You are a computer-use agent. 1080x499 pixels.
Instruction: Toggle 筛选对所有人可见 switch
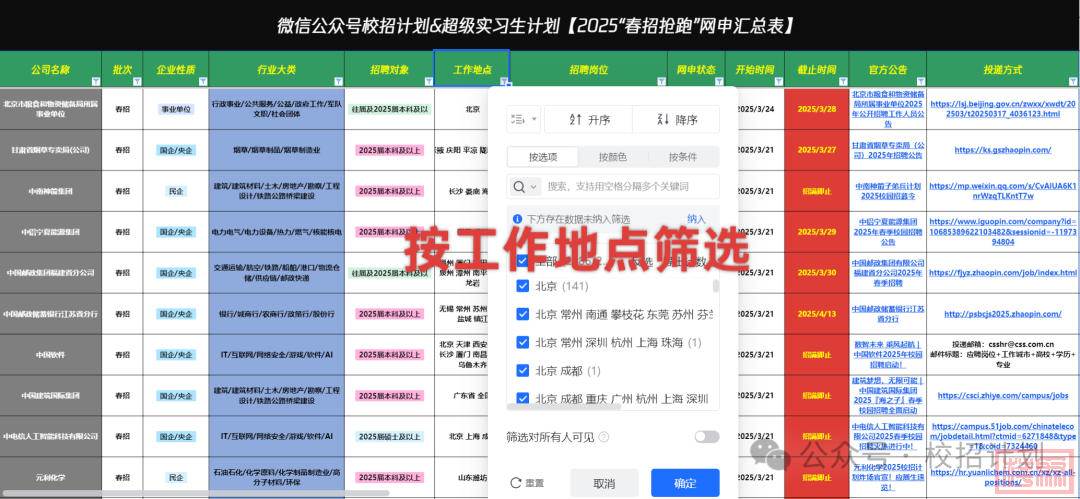click(707, 436)
